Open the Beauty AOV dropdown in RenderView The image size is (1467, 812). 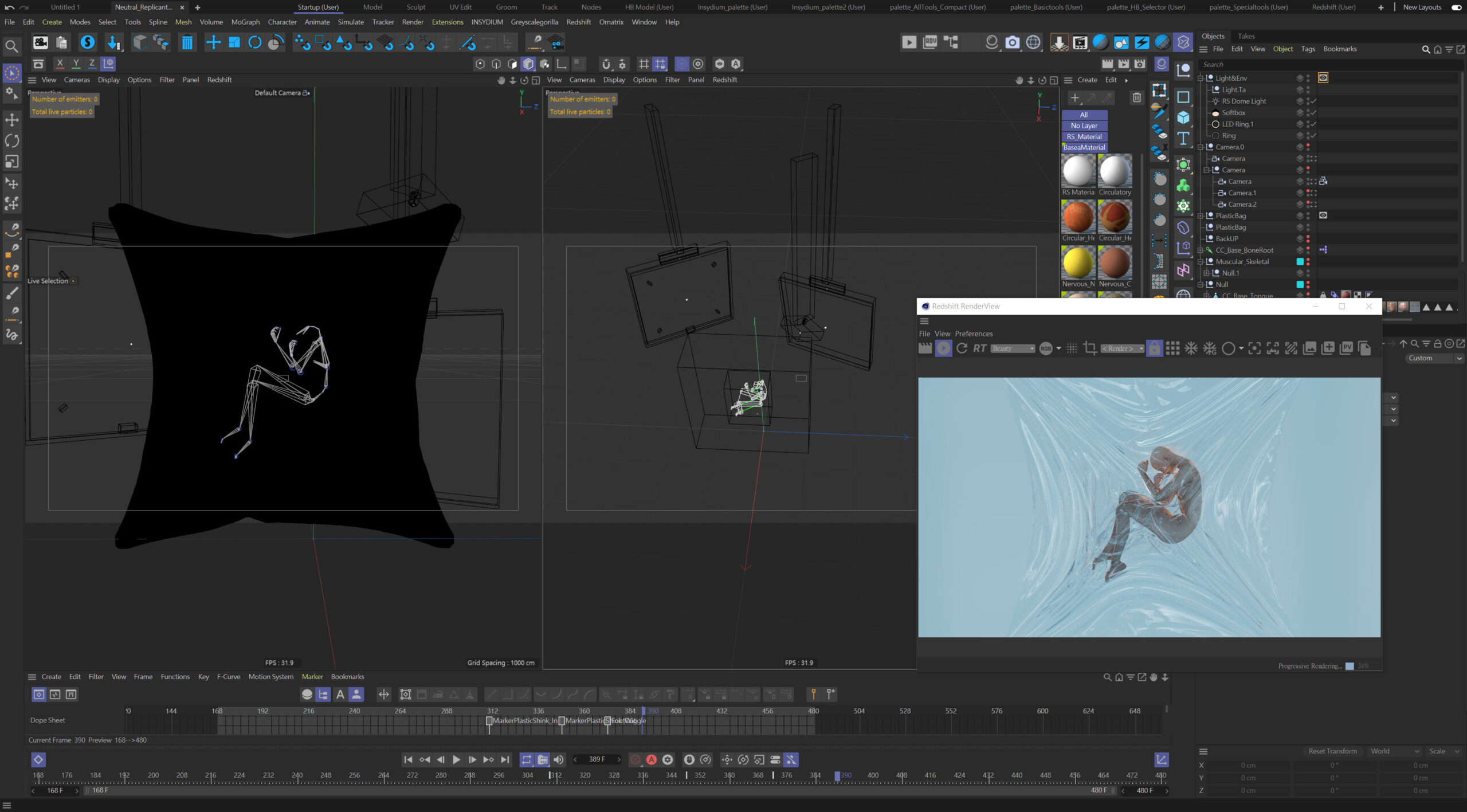tap(1013, 348)
